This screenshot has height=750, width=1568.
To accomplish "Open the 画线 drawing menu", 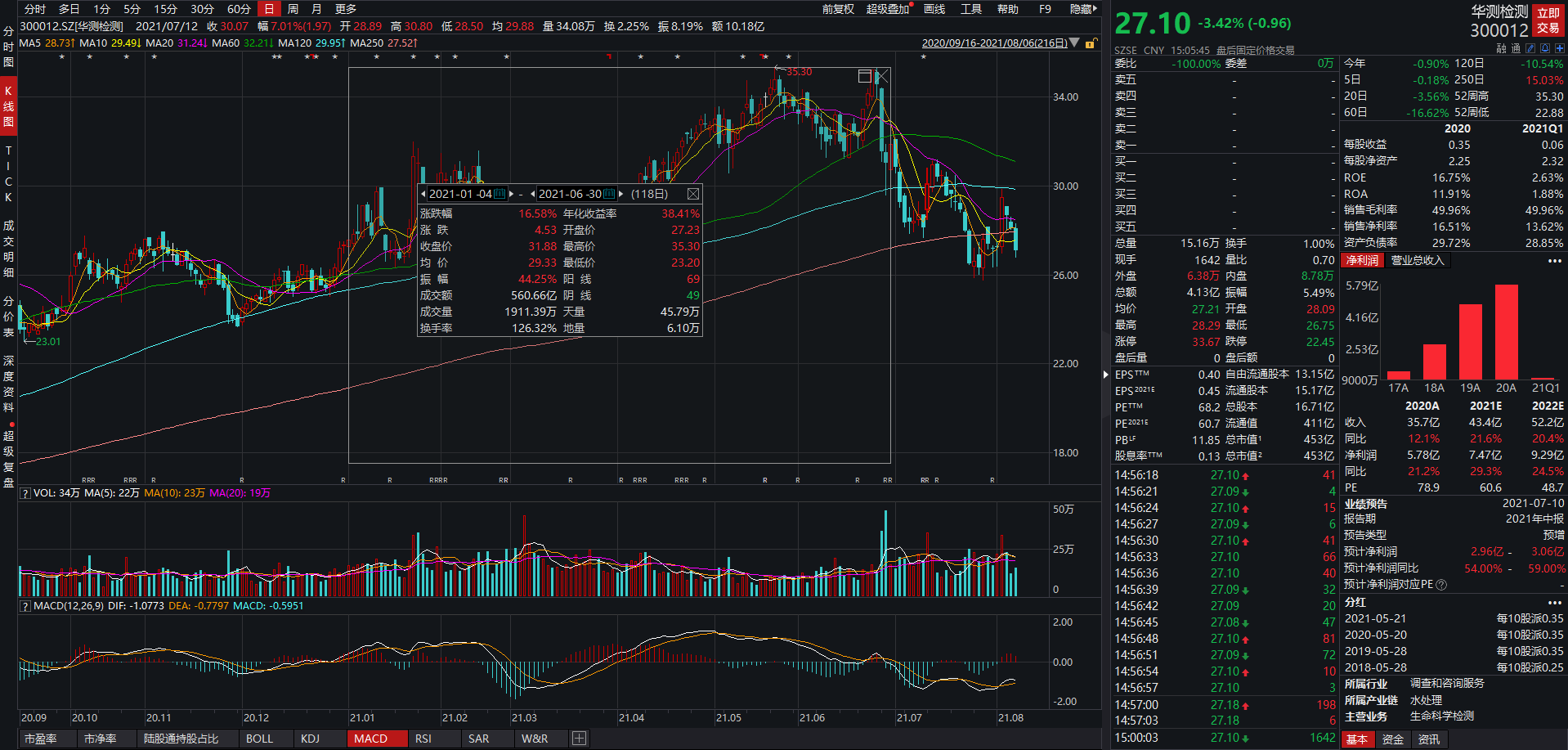I will [934, 9].
